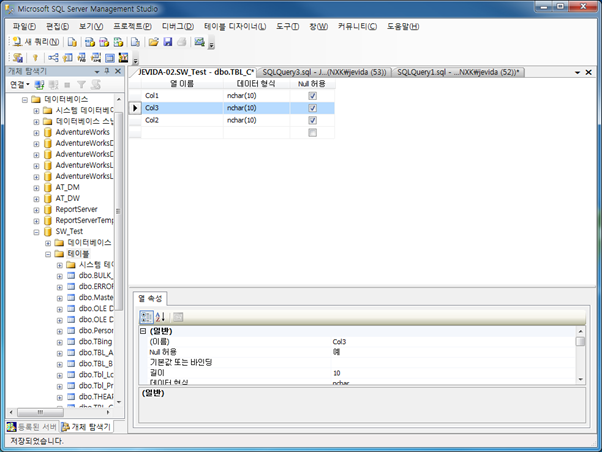This screenshot has height=452, width=602.
Task: Click the Open File folder icon
Action: [x=154, y=42]
